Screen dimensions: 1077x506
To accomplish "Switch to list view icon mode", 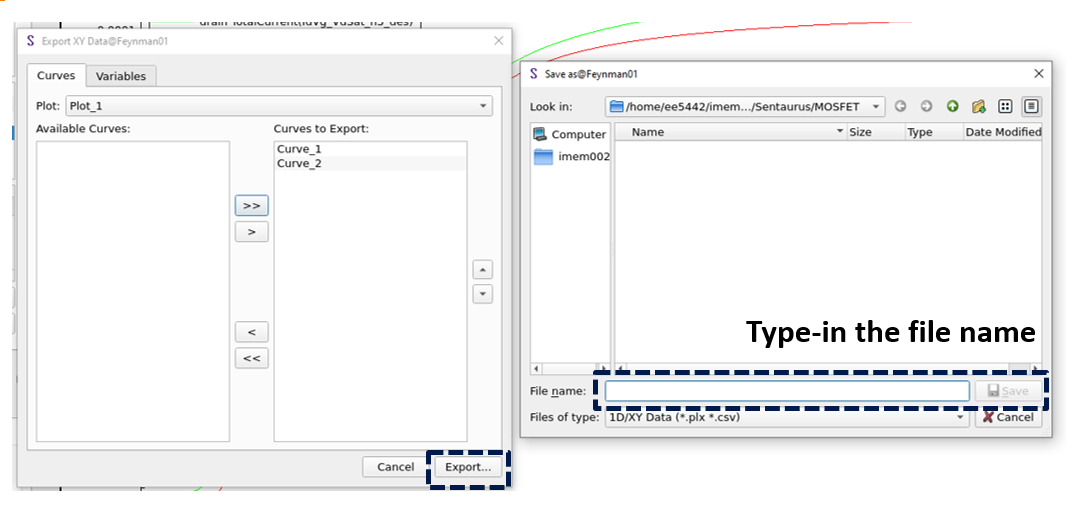I will 1005,106.
